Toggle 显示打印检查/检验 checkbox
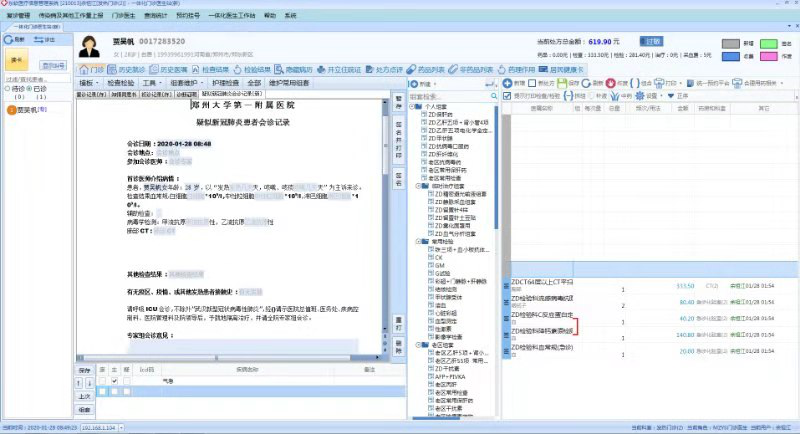The height and width of the screenshot is (434, 800). coord(506,96)
